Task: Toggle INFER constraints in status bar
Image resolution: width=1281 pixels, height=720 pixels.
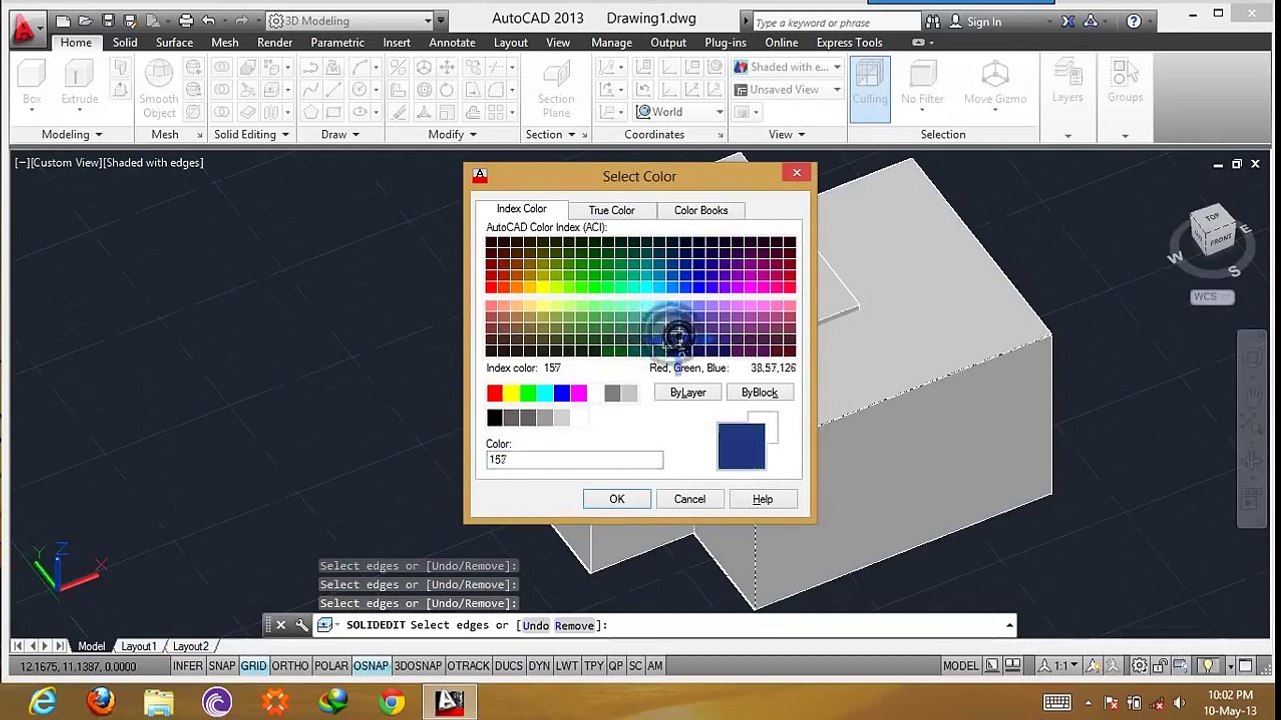Action: [x=187, y=666]
